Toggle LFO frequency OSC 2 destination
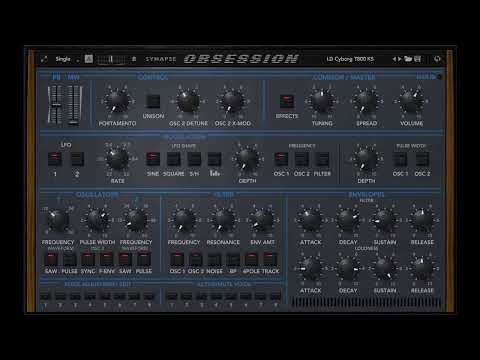 point(302,159)
